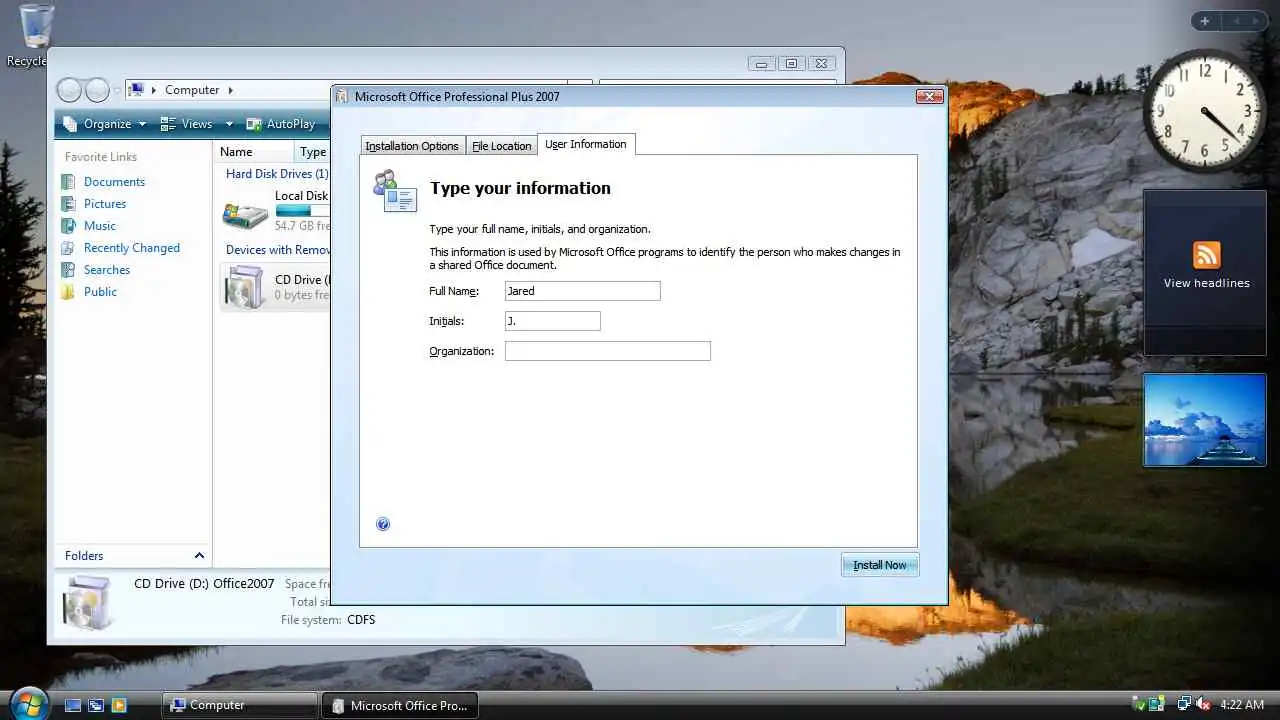
Task: Open the Views dropdown arrow
Action: (229, 124)
